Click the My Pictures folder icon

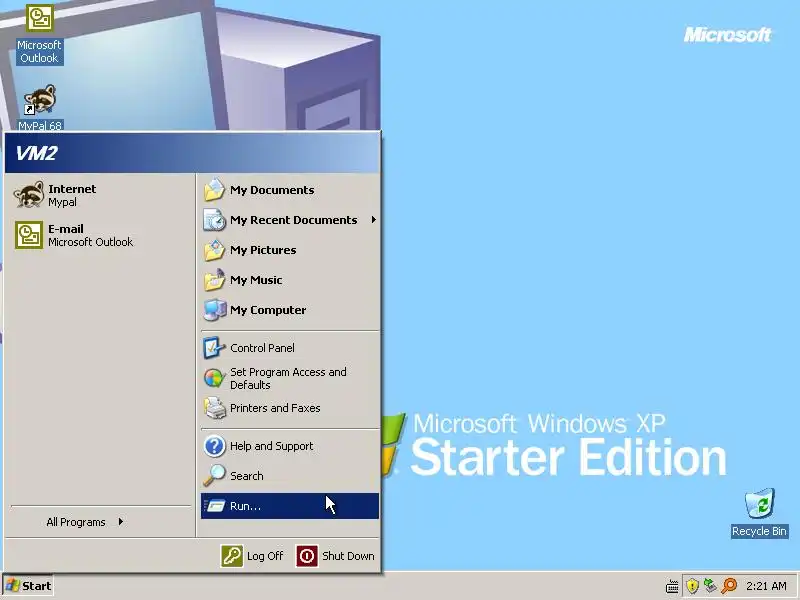tap(214, 250)
